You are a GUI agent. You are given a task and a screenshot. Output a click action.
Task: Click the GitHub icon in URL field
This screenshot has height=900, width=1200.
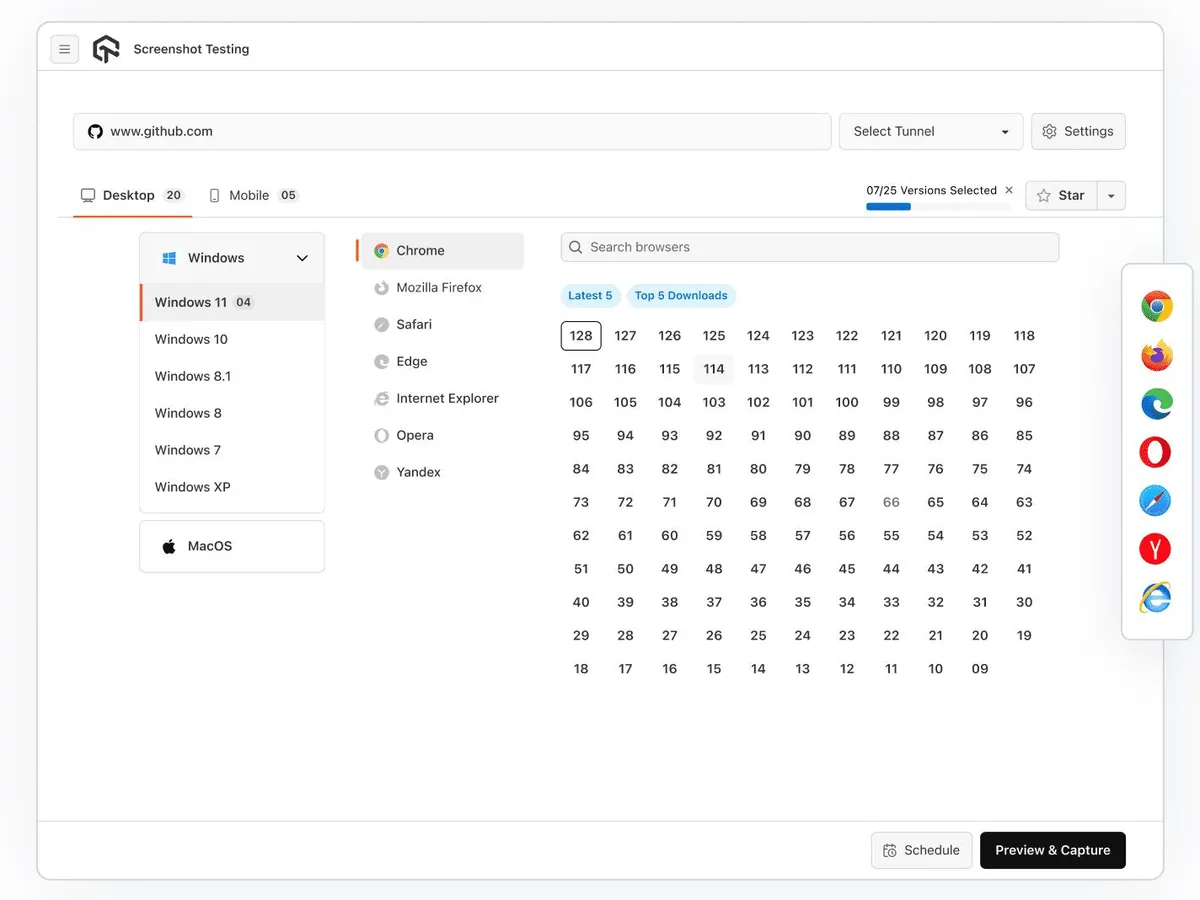[x=95, y=131]
